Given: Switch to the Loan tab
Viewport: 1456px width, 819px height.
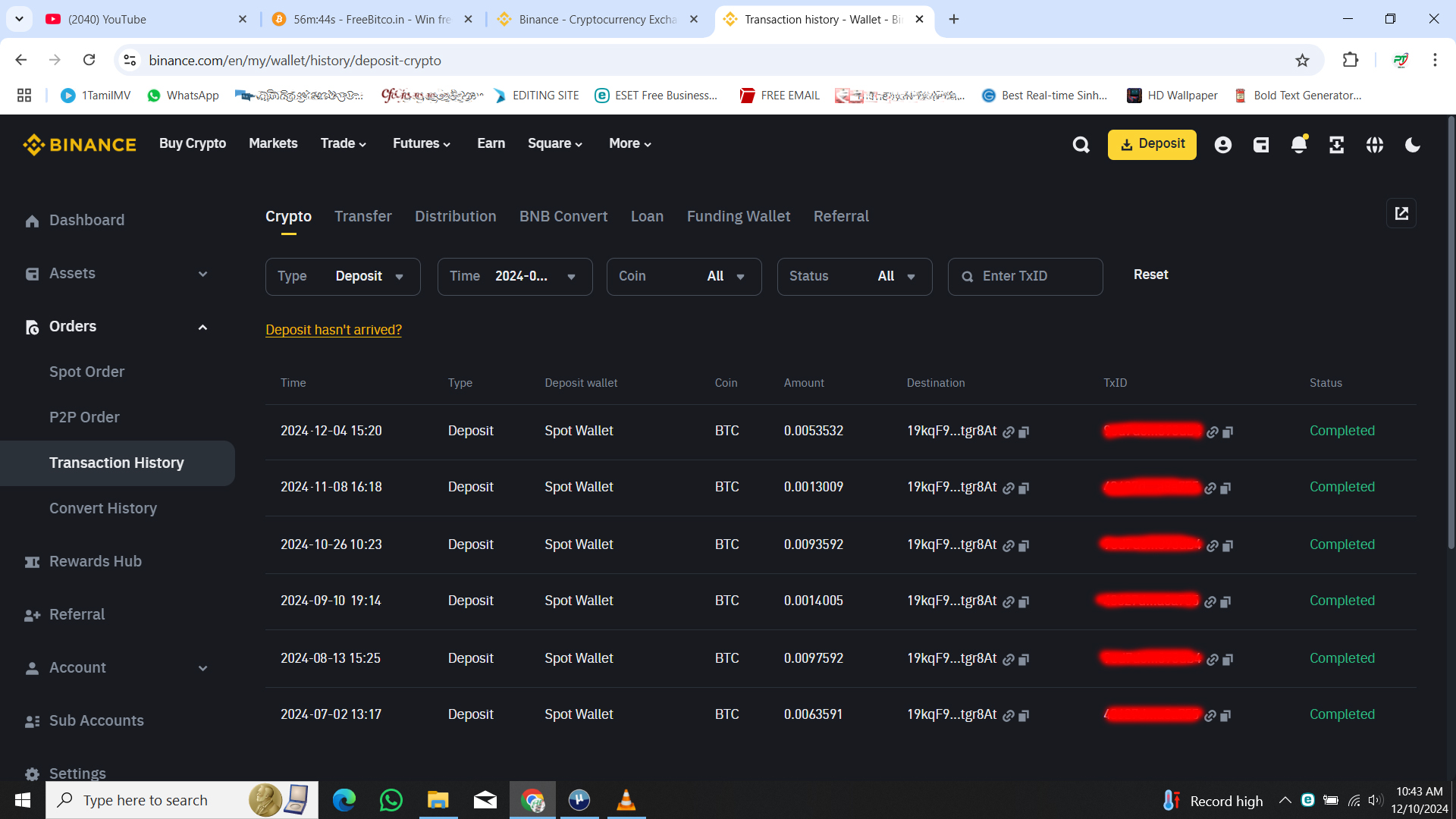Looking at the screenshot, I should click(647, 217).
